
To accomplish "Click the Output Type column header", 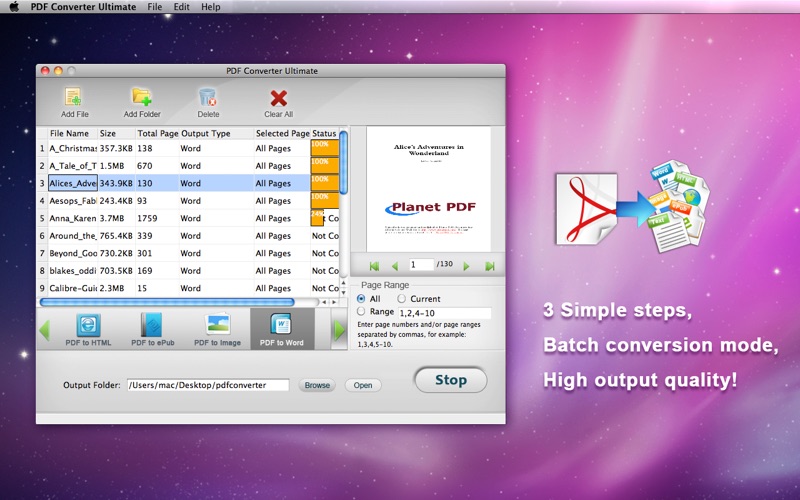I will [216, 133].
